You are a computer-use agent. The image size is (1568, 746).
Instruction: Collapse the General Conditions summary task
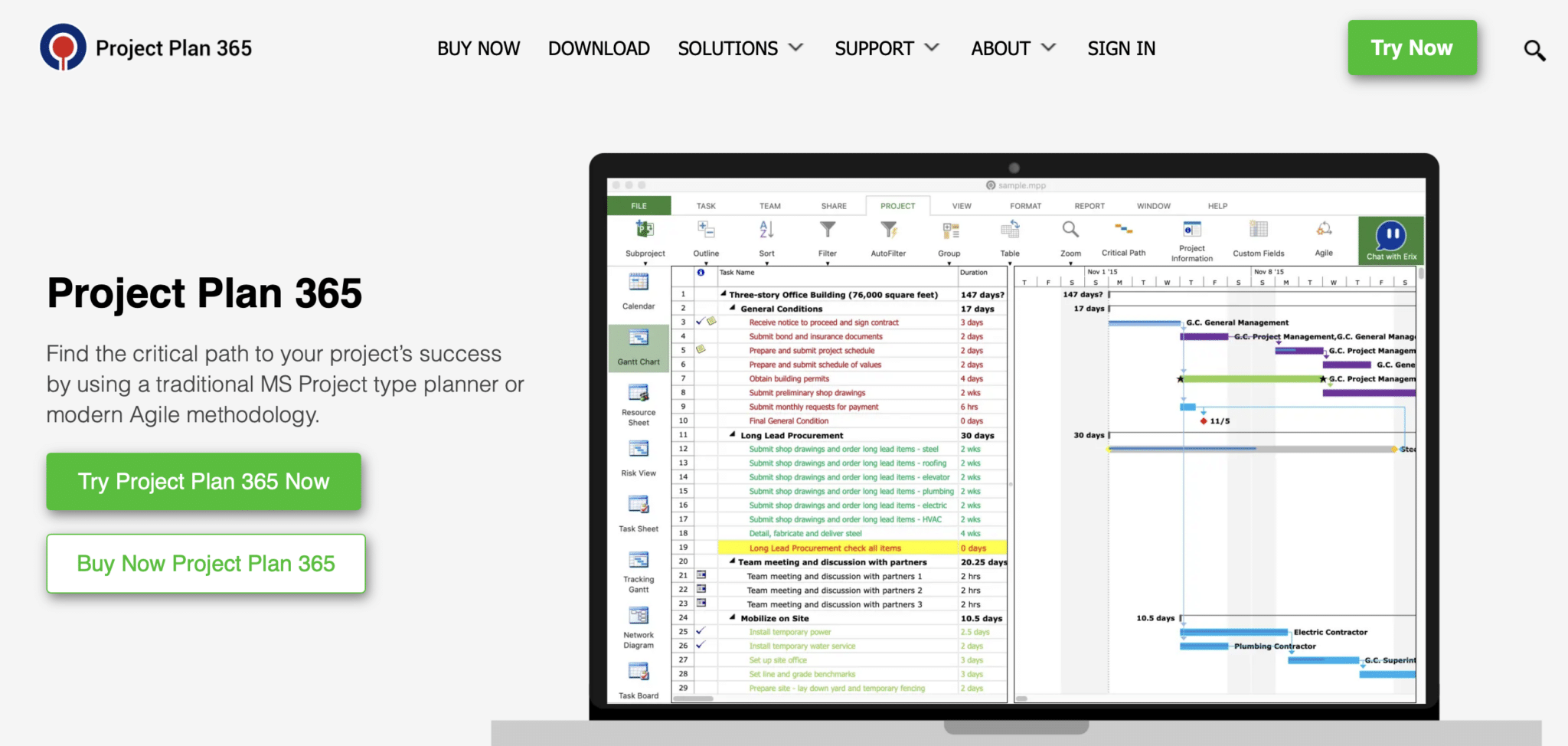(x=733, y=309)
